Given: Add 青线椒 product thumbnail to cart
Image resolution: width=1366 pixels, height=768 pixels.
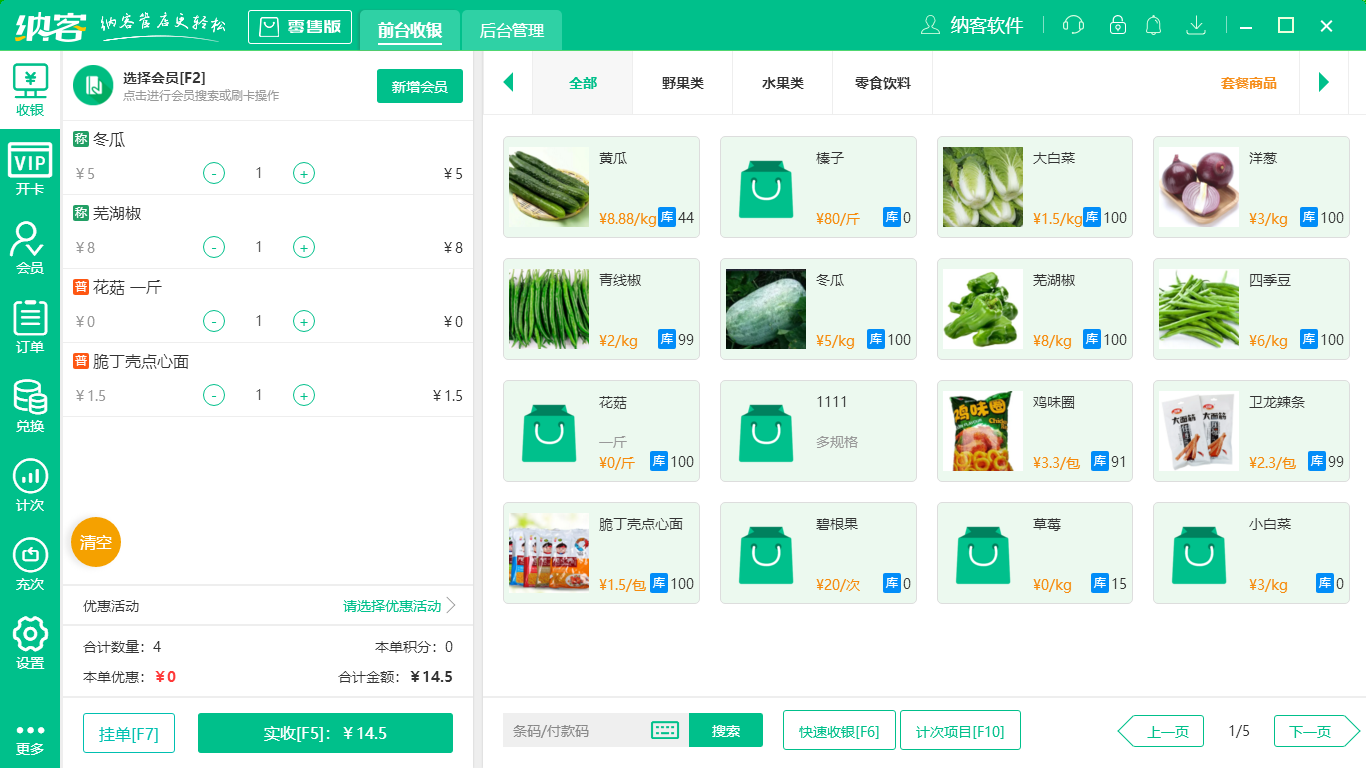Looking at the screenshot, I should 549,309.
